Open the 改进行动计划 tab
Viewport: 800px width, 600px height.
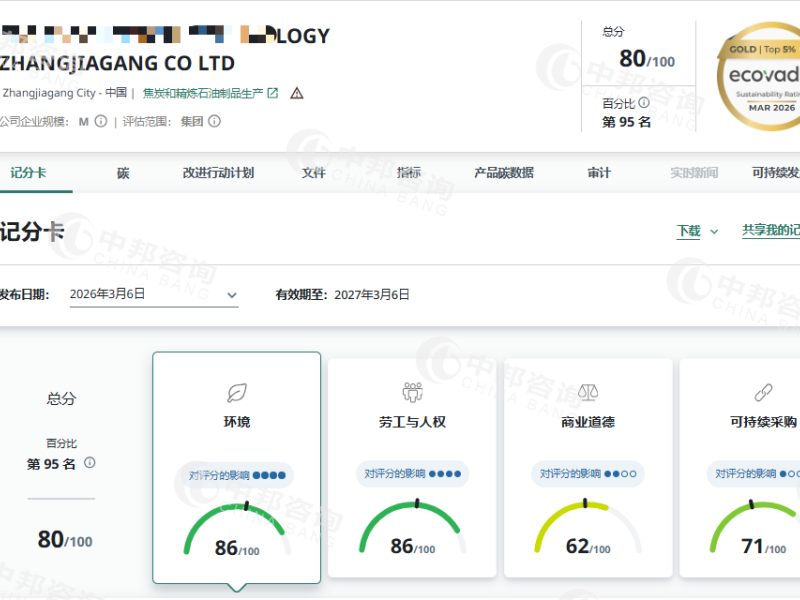(218, 173)
